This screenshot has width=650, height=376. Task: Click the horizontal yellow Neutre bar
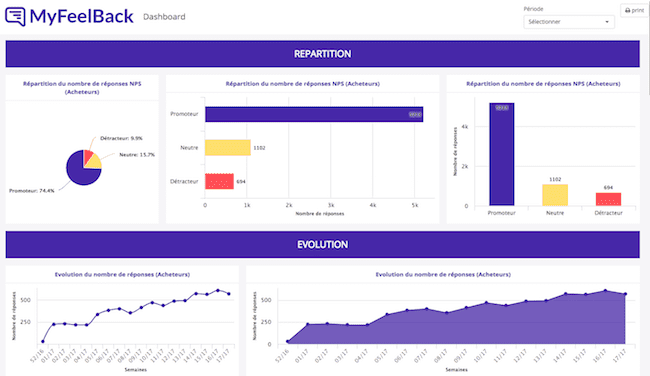pyautogui.click(x=228, y=148)
